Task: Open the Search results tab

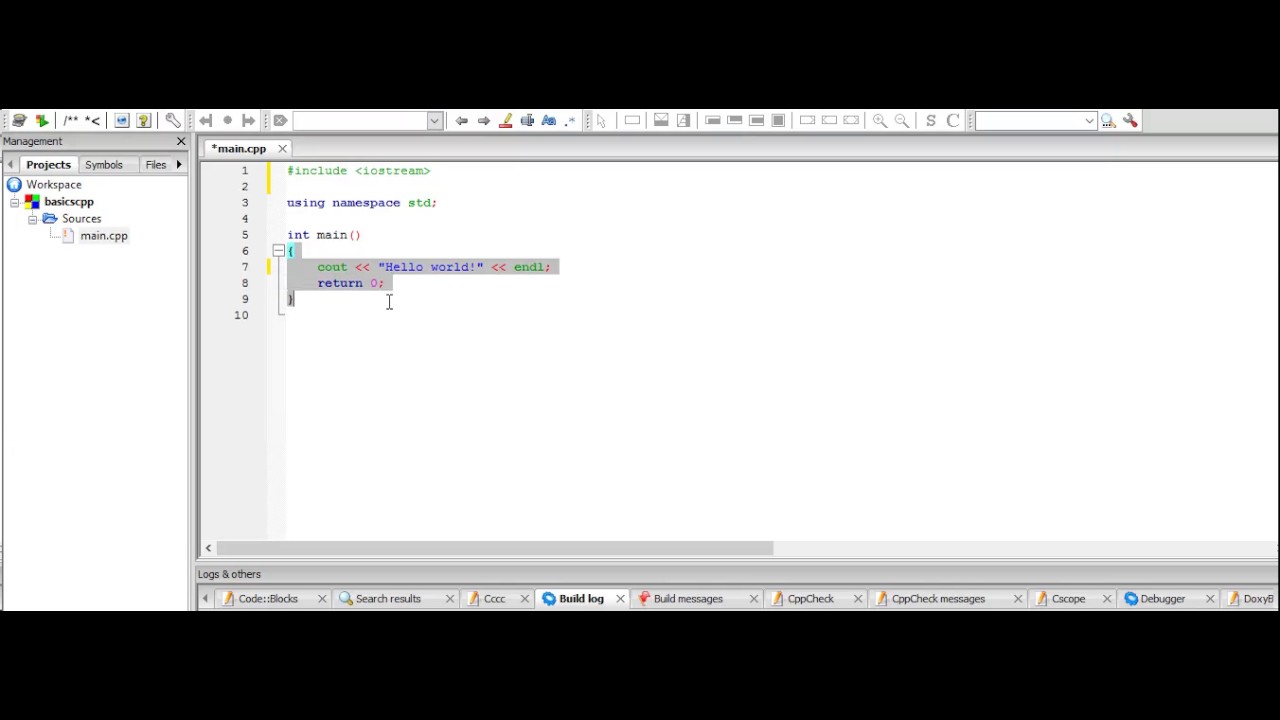Action: (x=388, y=599)
